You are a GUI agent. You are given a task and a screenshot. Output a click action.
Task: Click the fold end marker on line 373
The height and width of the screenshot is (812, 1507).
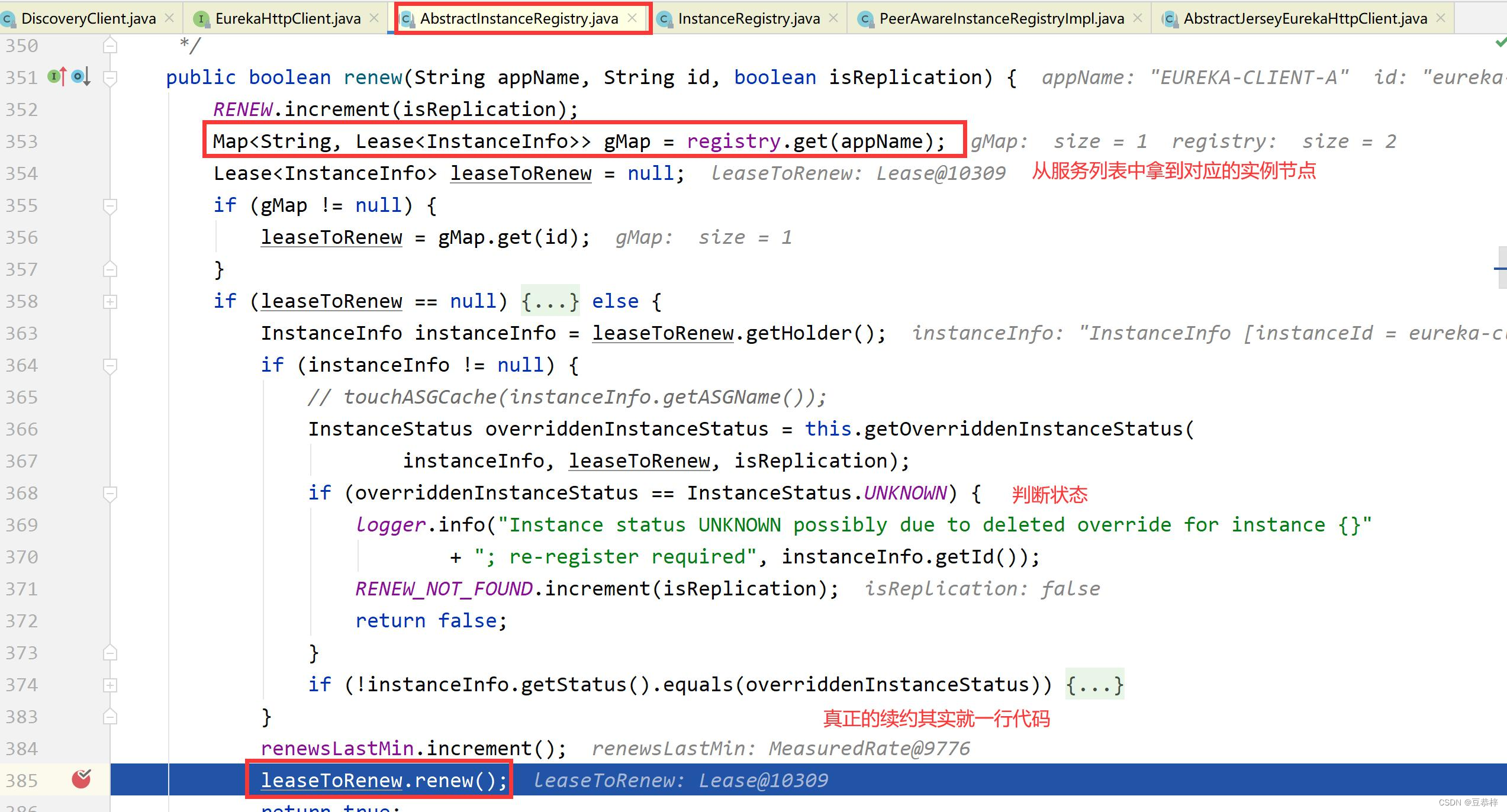[110, 653]
